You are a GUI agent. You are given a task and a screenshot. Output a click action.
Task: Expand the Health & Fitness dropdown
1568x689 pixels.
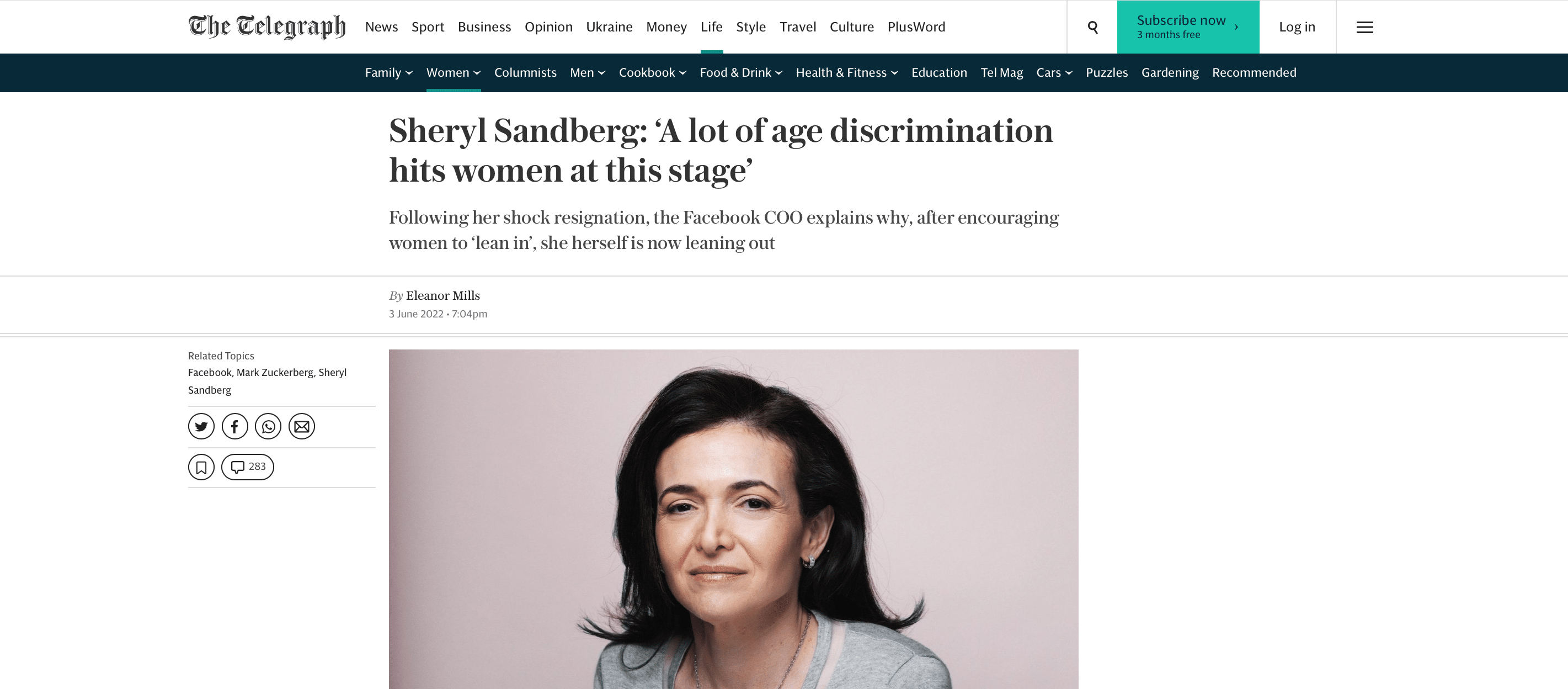coord(847,72)
